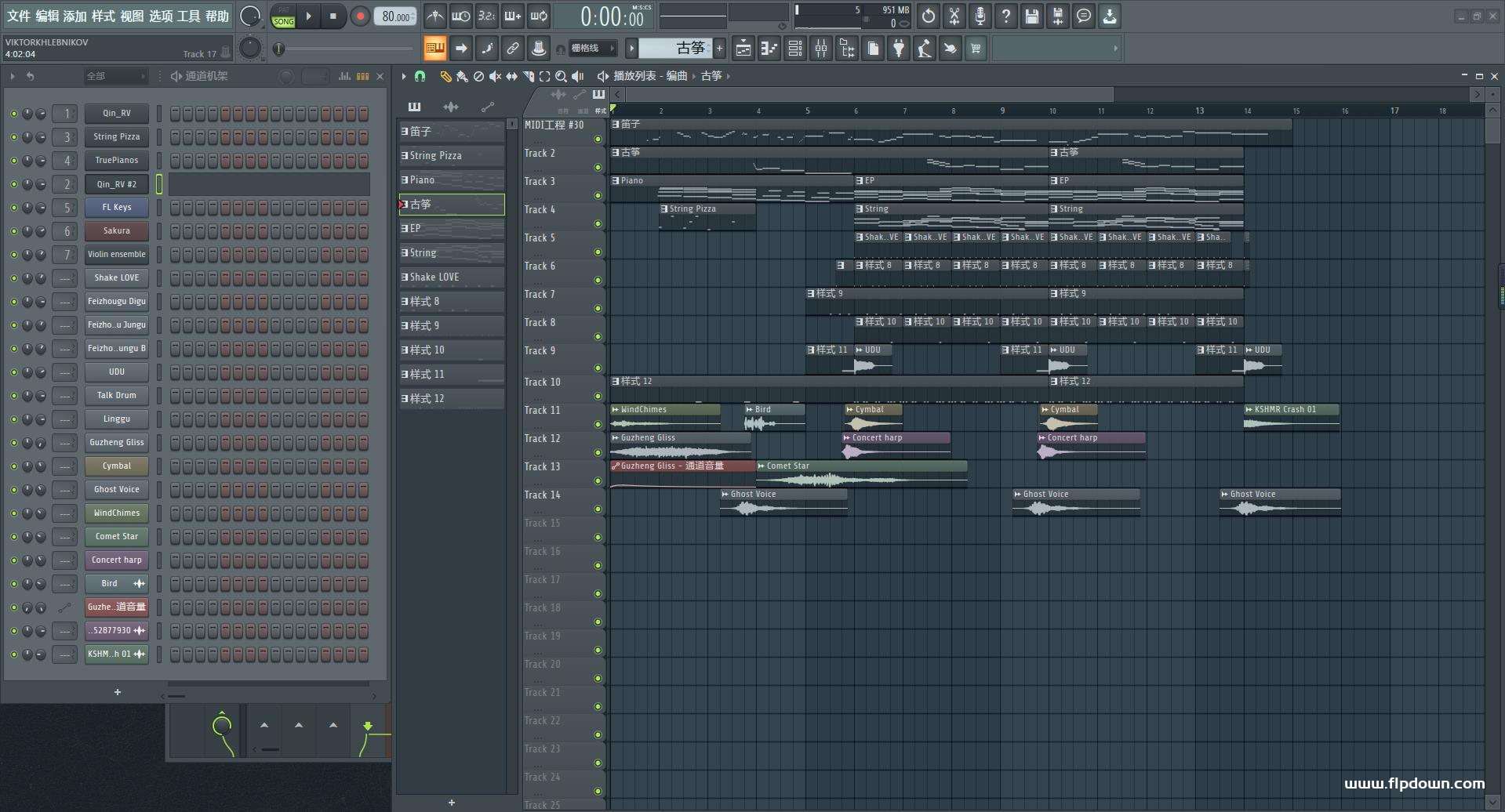Open playlist options menu arrow
Screen dimensions: 1505x812
pyautogui.click(x=404, y=76)
